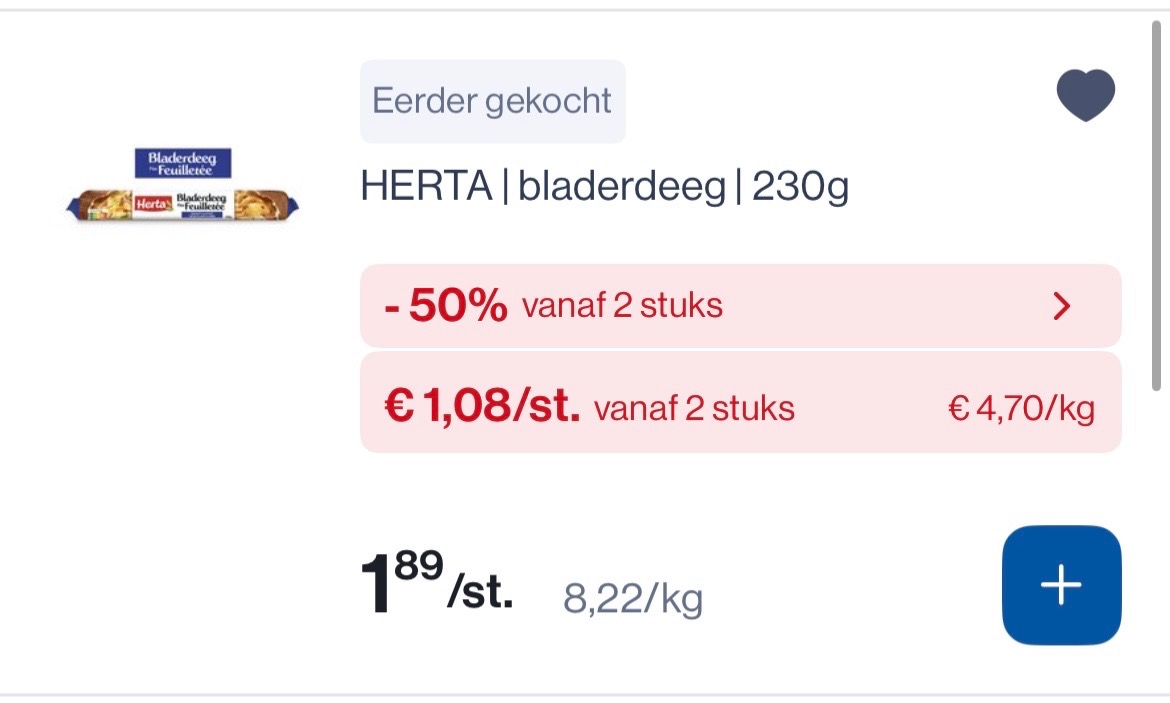
Task: Toggle the heart favorite icon for the bladerdeeg
Action: (x=1086, y=93)
